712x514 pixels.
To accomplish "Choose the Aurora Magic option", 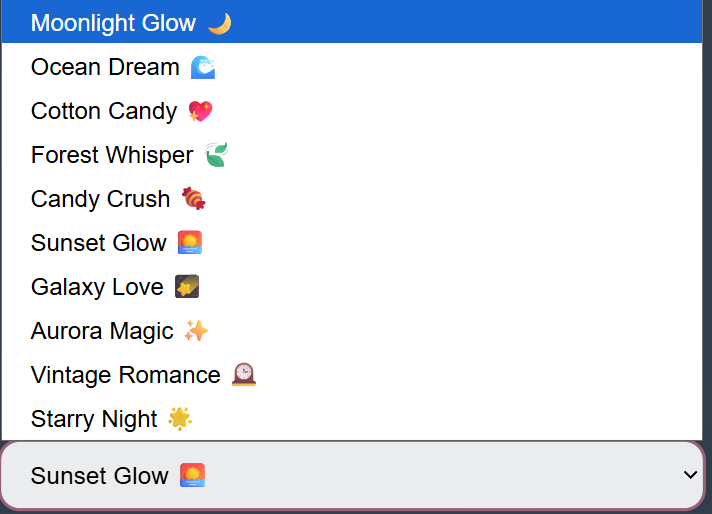I will (x=102, y=331).
